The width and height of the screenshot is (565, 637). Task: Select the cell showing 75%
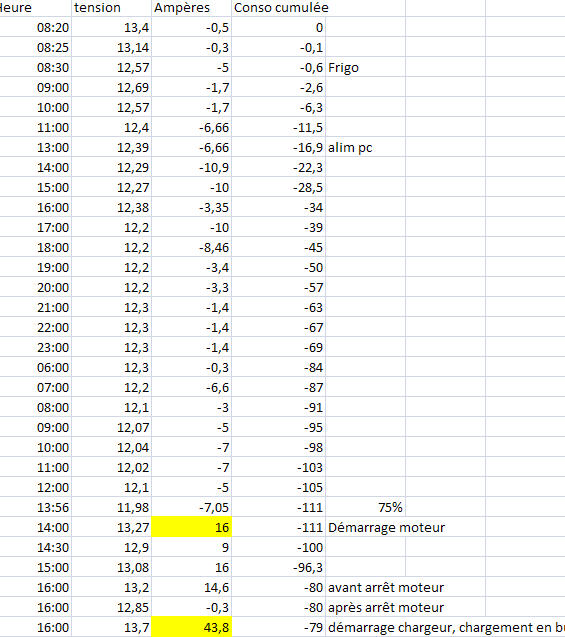[366, 507]
